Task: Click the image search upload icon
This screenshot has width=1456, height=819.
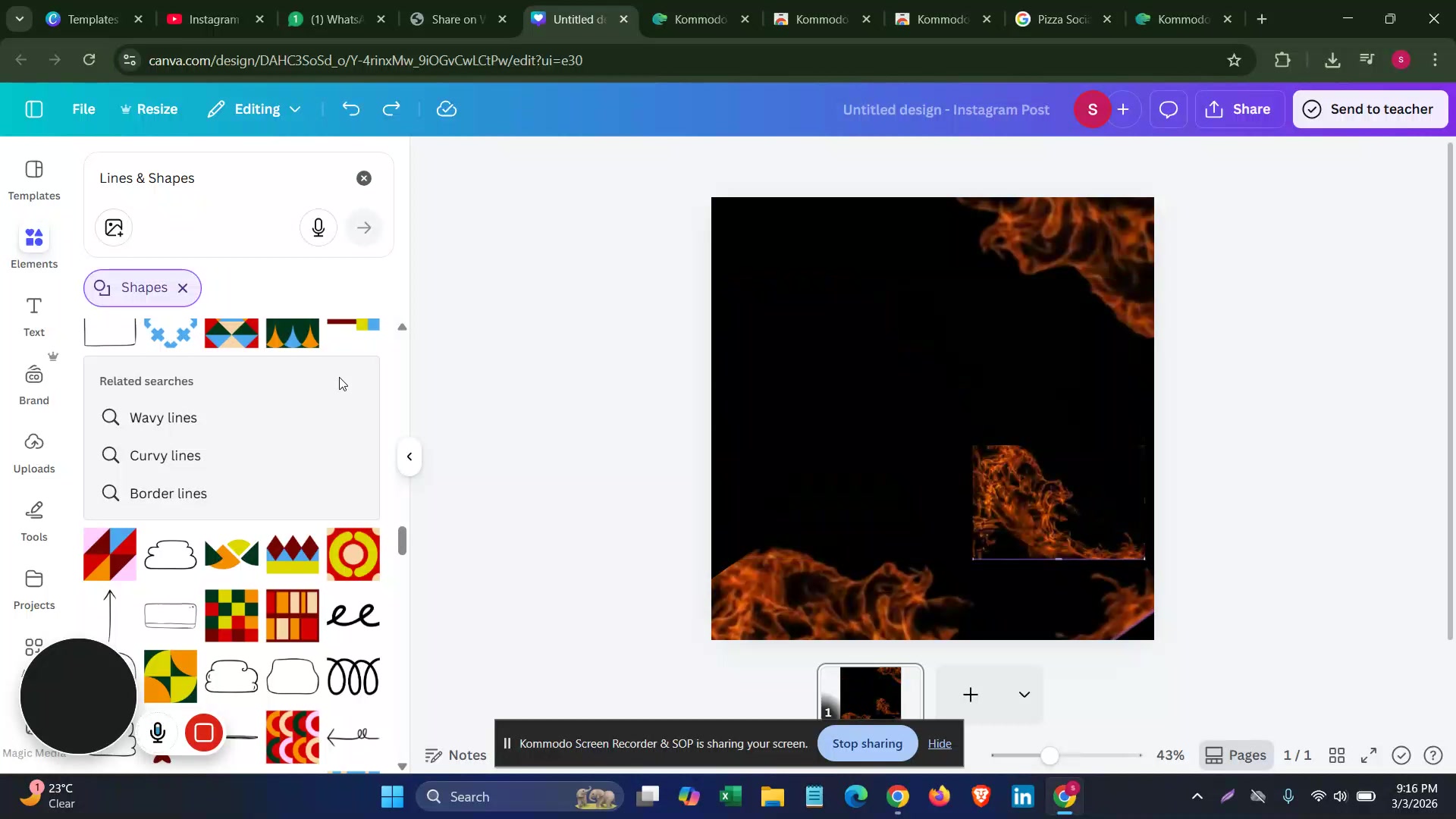Action: coord(114,227)
